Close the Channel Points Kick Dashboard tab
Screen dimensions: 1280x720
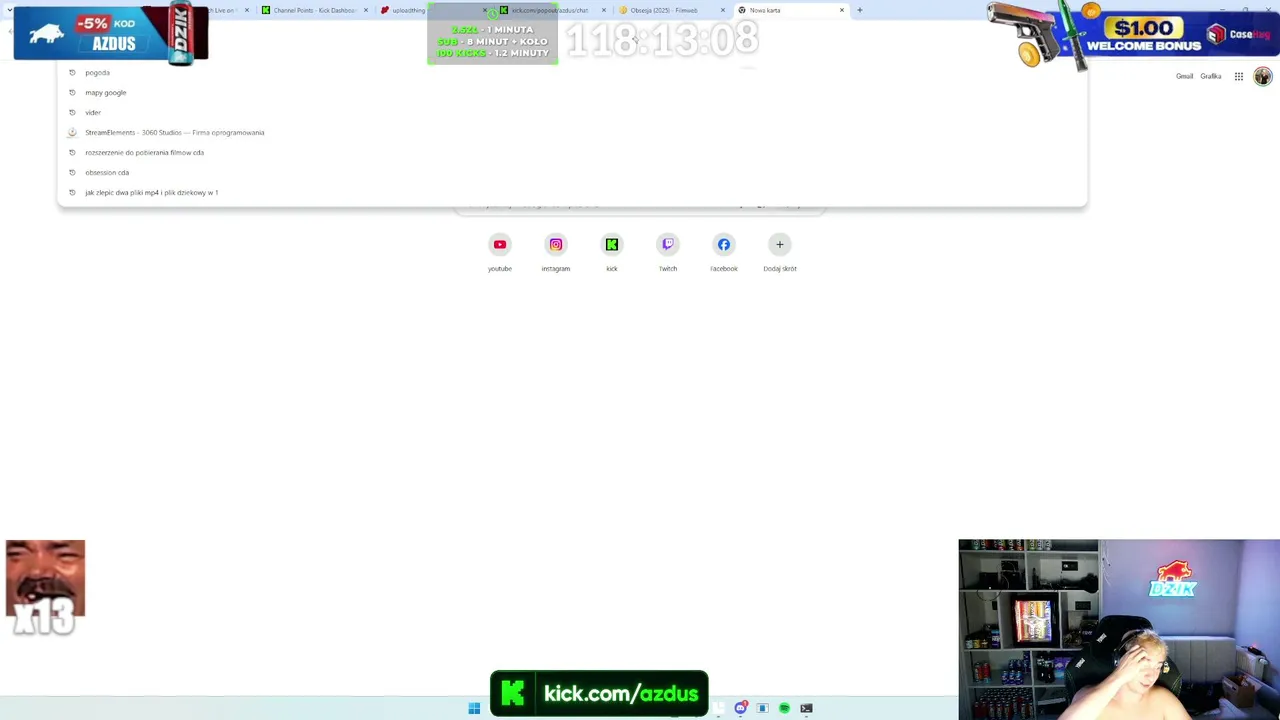(x=366, y=10)
